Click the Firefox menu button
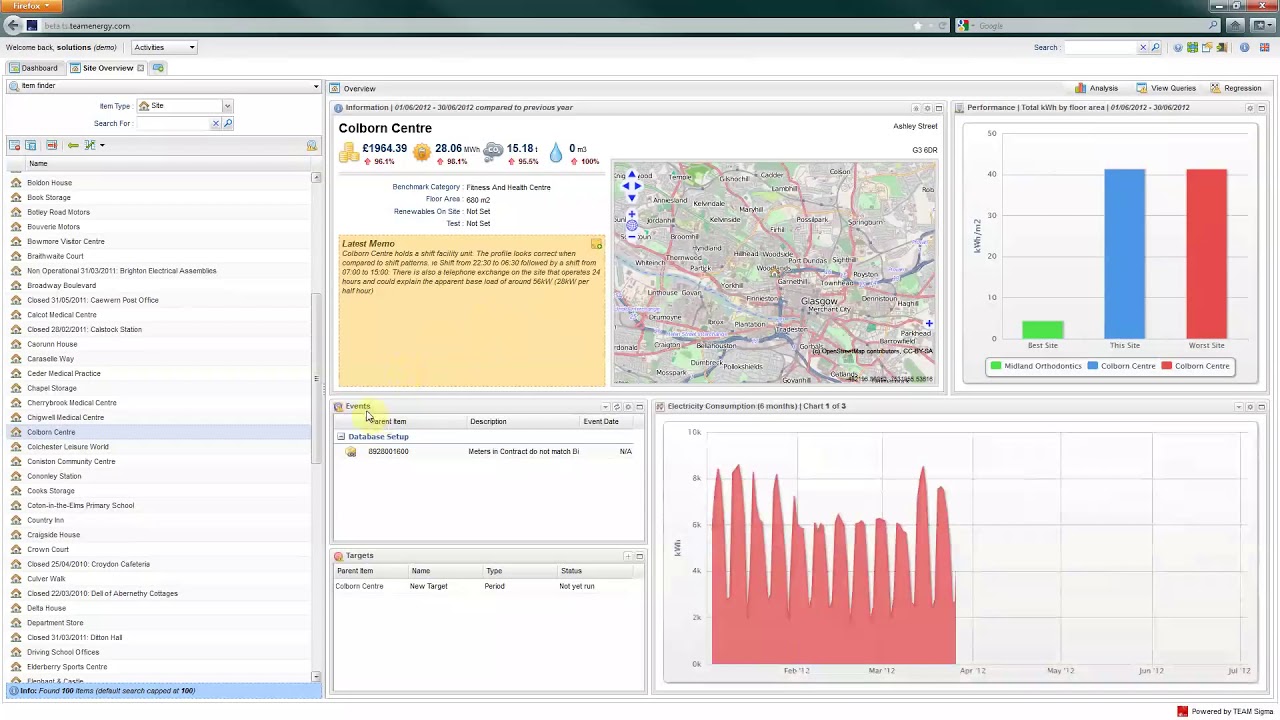Image resolution: width=1280 pixels, height=720 pixels. pos(30,6)
